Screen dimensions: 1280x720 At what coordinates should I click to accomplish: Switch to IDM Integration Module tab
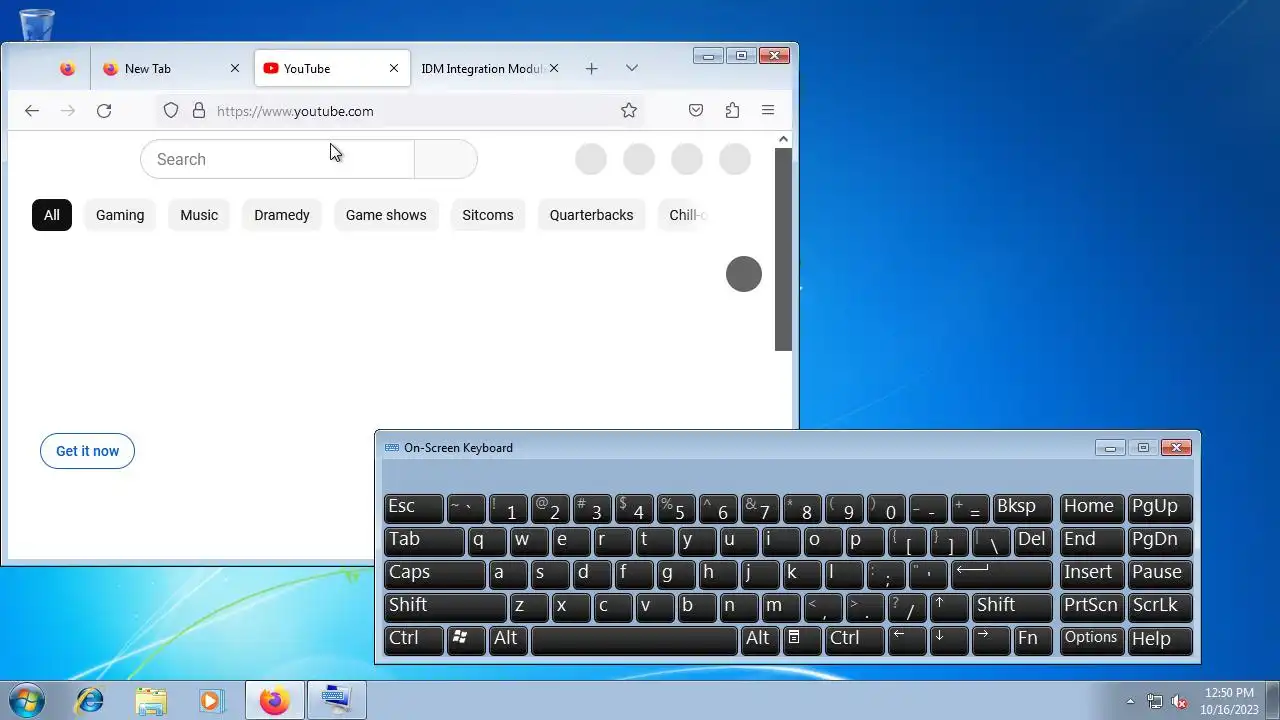488,68
